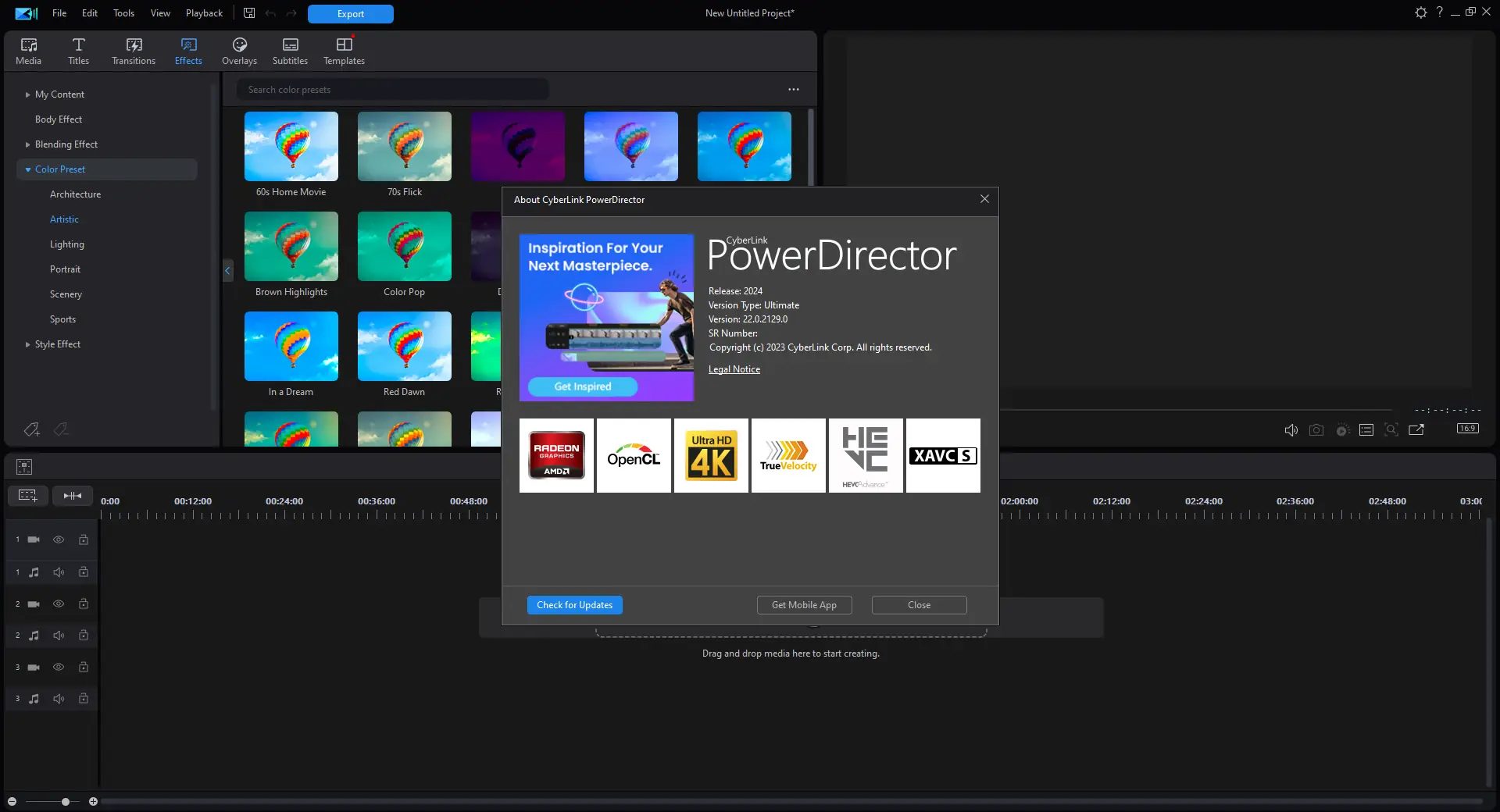Select the 60s Home Movie preset thumbnail
Image resolution: width=1500 pixels, height=812 pixels.
click(x=291, y=147)
